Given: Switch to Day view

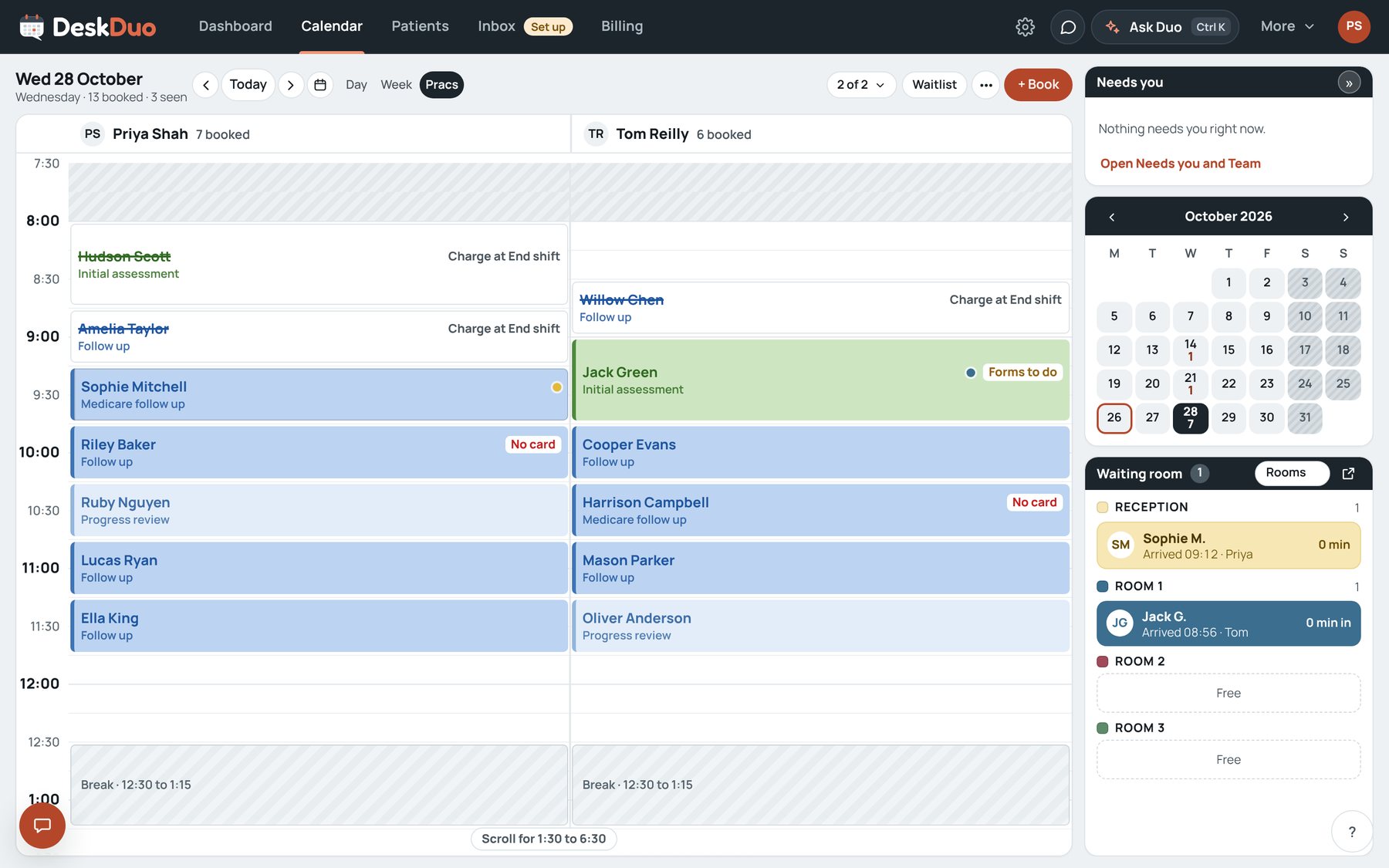Looking at the screenshot, I should [x=356, y=85].
